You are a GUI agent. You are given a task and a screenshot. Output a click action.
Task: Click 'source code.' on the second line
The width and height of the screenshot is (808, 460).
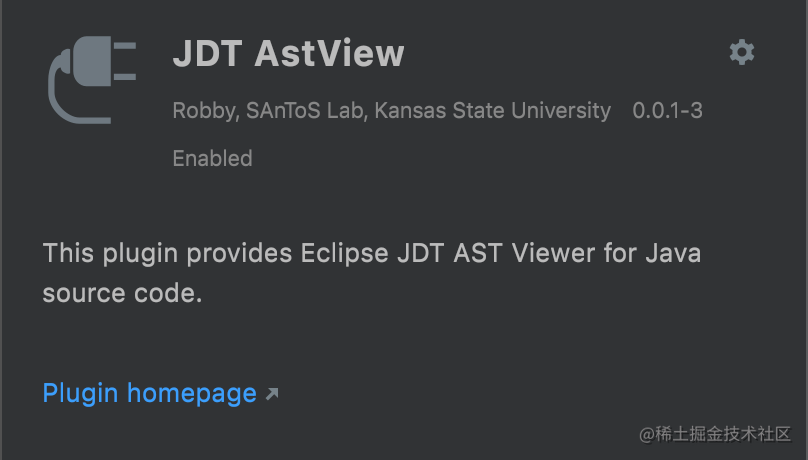(122, 293)
